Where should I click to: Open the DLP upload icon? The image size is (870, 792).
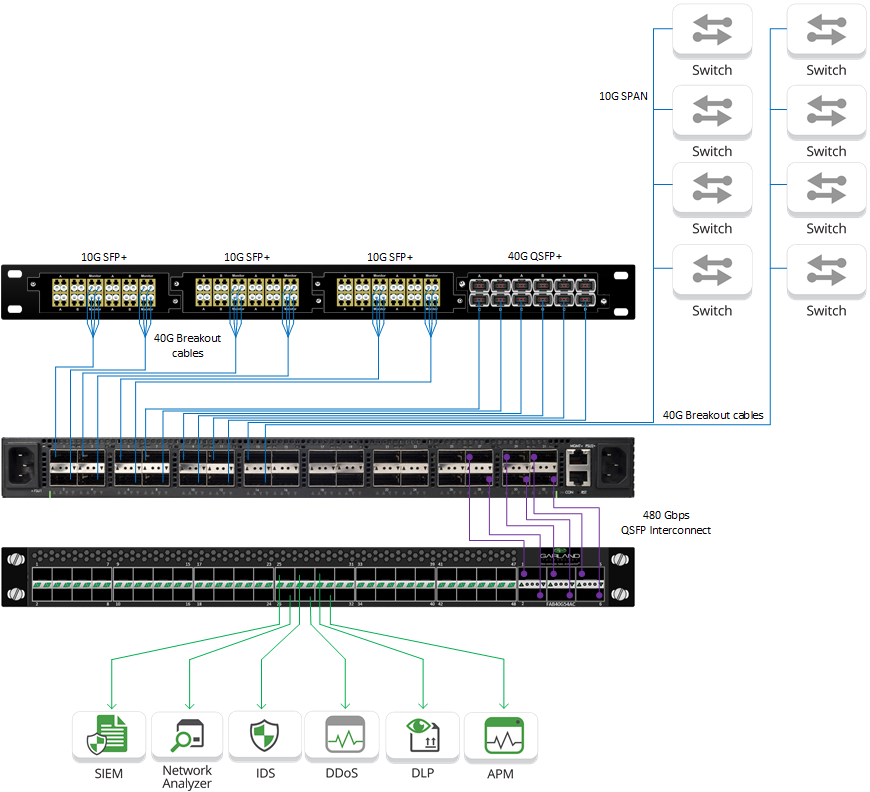pyautogui.click(x=422, y=734)
